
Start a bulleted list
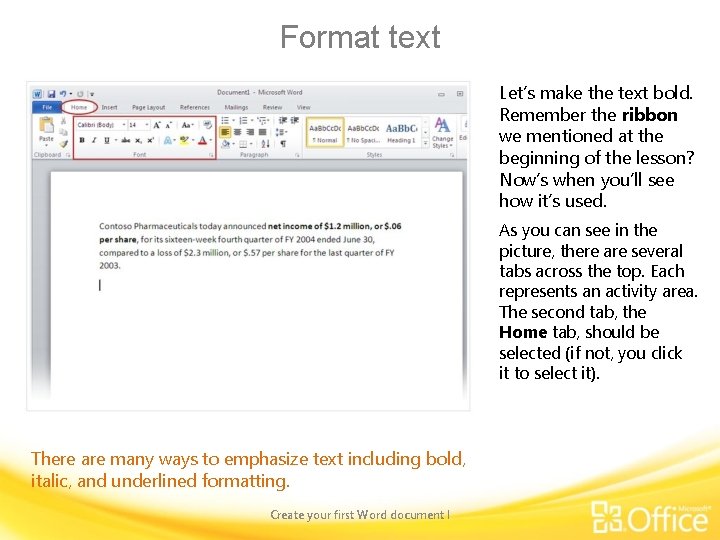point(225,120)
